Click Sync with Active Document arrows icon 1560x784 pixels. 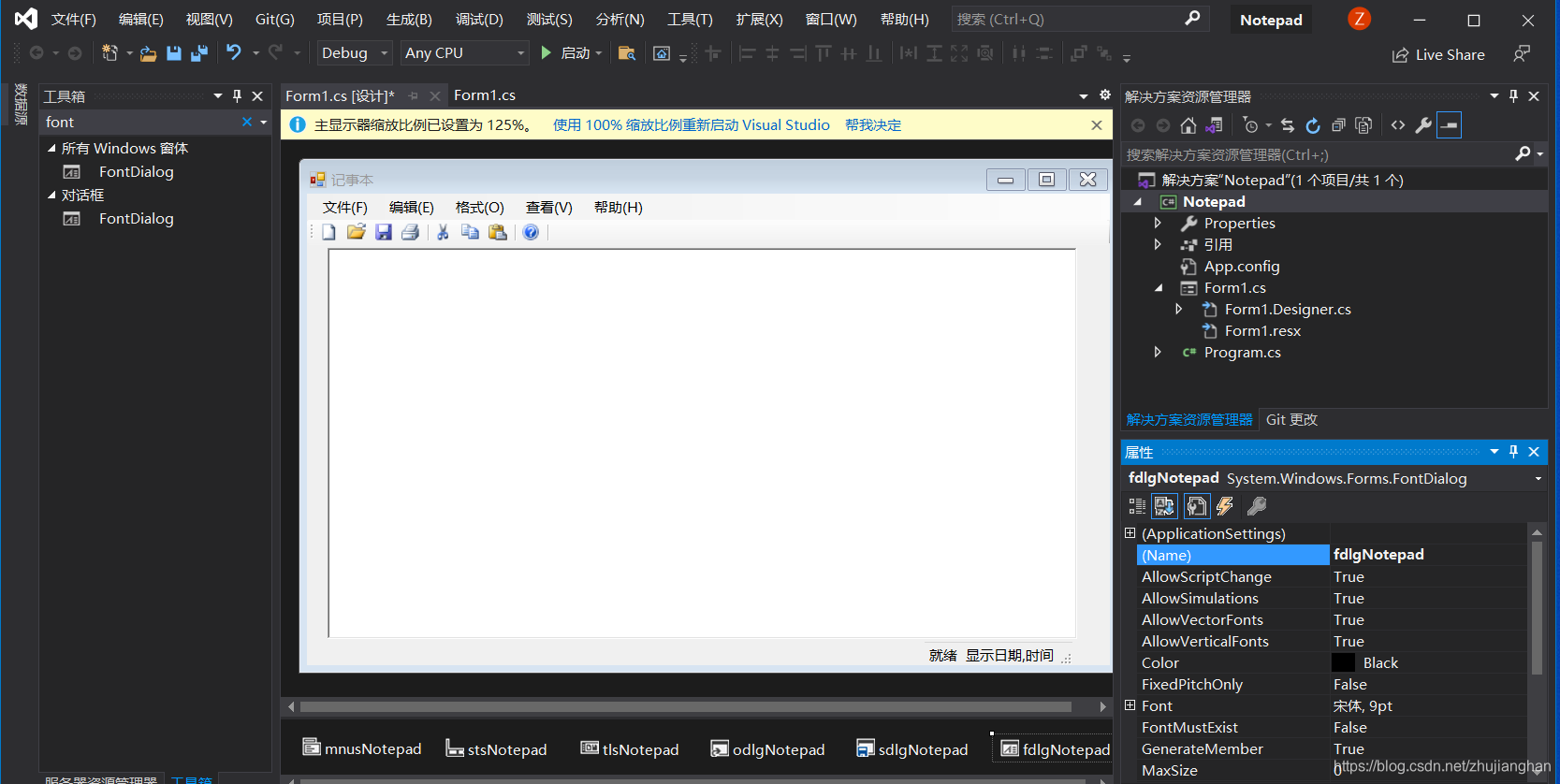tap(1288, 125)
